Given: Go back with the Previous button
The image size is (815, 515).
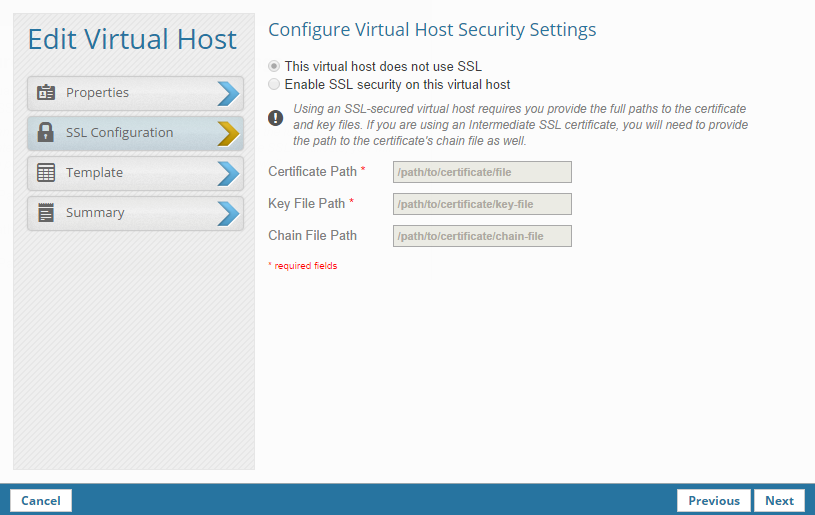Looking at the screenshot, I should click(714, 500).
